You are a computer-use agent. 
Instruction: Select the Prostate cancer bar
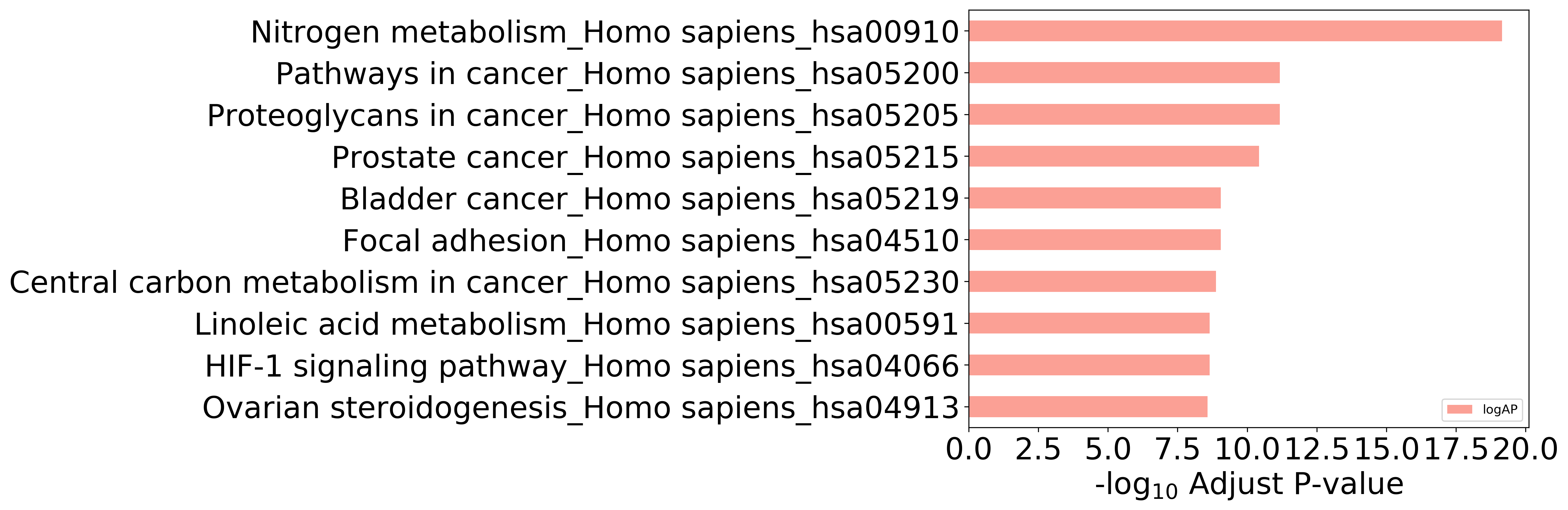(x=1114, y=156)
